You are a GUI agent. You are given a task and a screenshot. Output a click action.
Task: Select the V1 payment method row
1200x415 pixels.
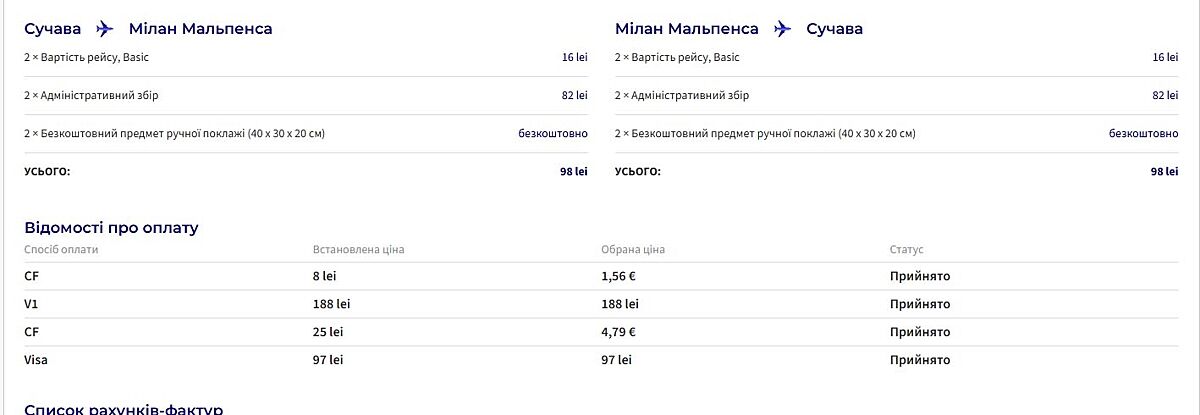click(x=31, y=304)
